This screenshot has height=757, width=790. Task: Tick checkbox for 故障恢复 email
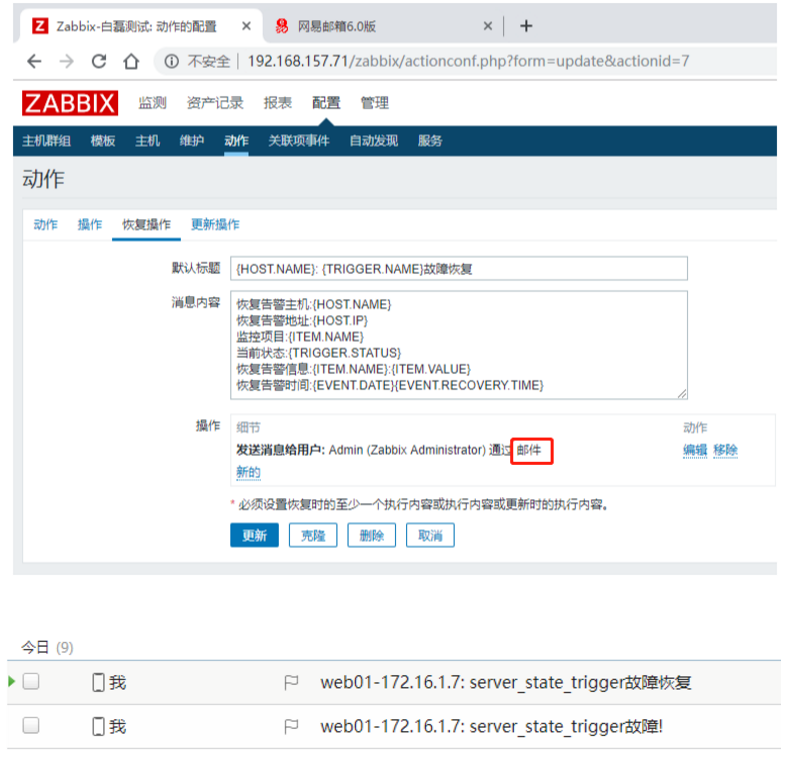point(31,681)
